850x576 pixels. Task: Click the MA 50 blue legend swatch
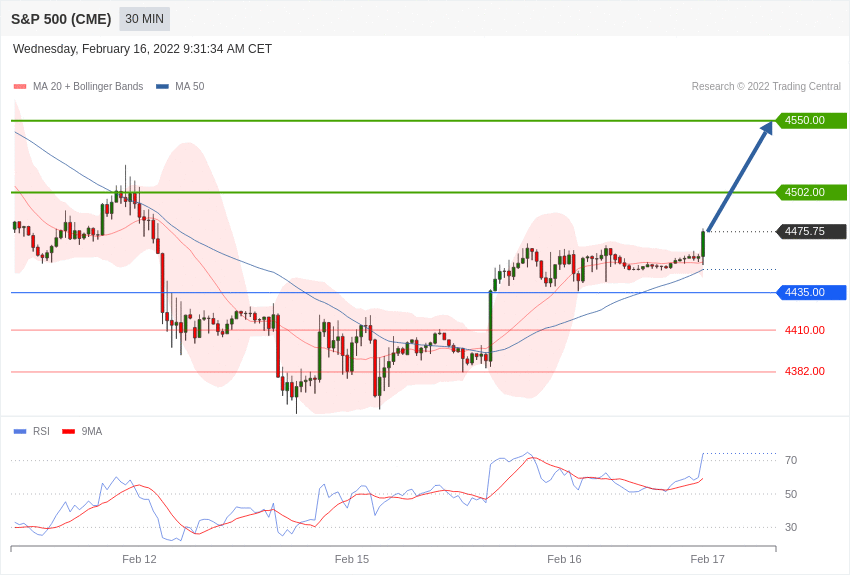(162, 86)
